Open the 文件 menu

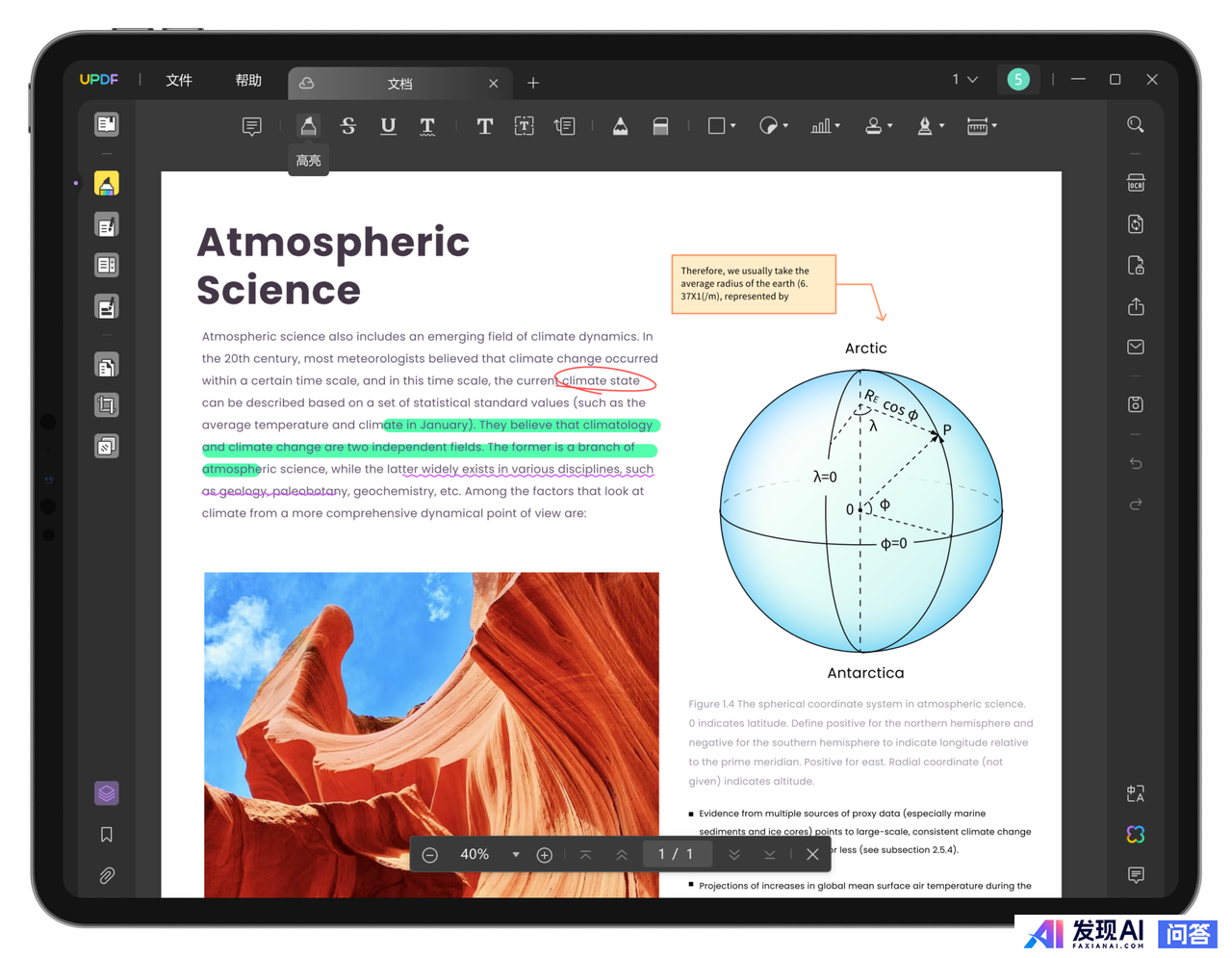[179, 80]
